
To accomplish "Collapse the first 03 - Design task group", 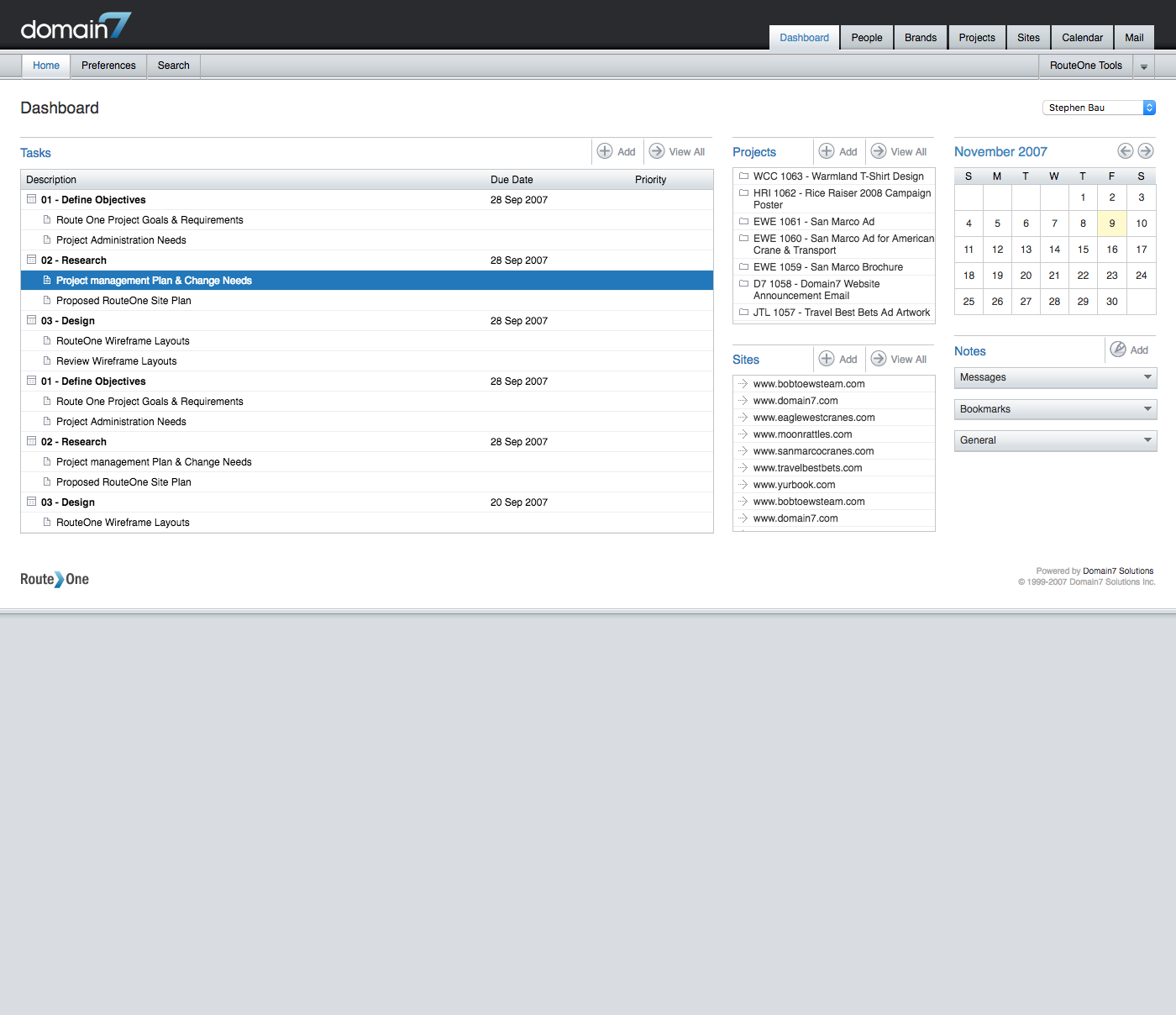I will [x=32, y=321].
